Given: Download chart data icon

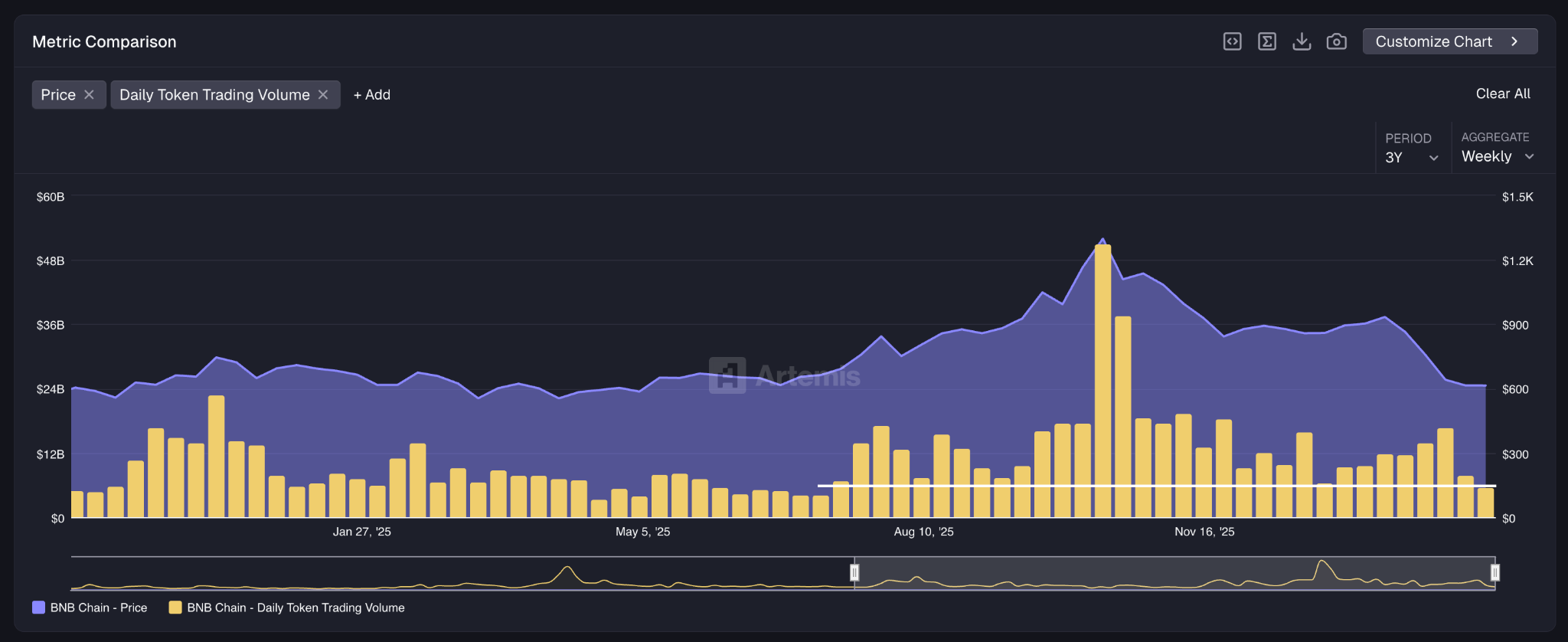Looking at the screenshot, I should point(1302,41).
